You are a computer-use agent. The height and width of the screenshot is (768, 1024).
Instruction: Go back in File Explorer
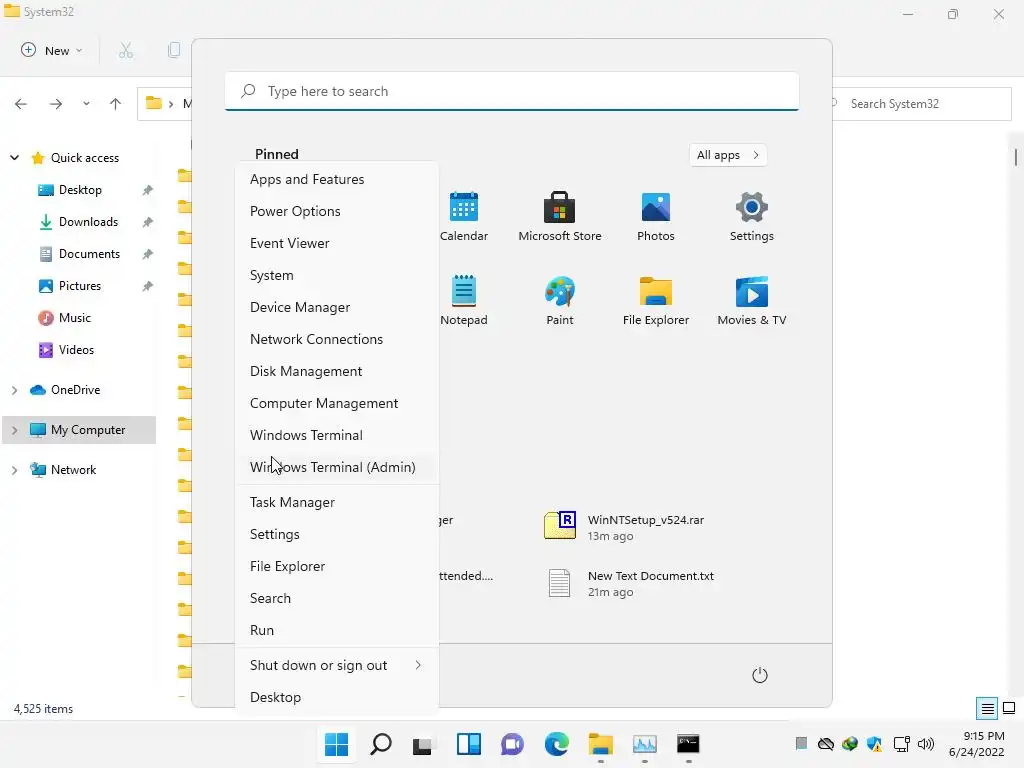coord(21,104)
